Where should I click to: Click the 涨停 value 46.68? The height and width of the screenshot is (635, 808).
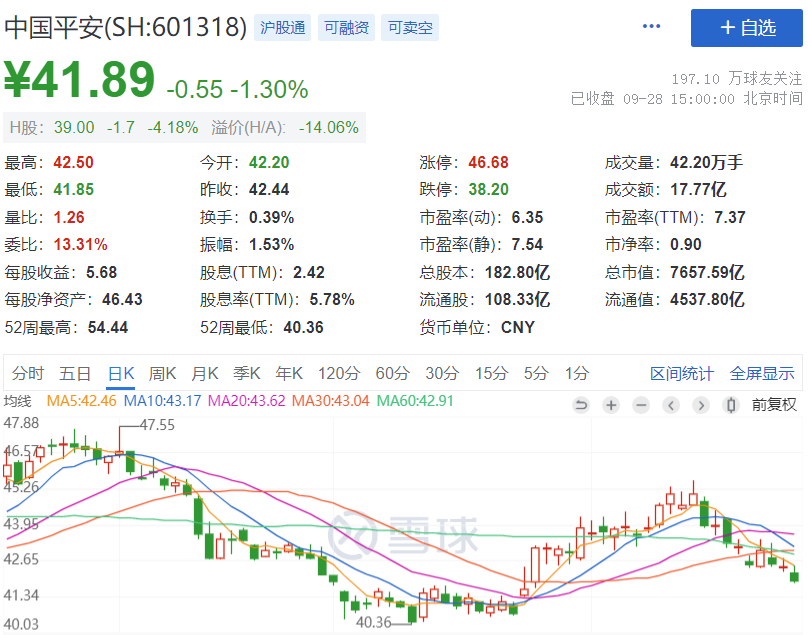point(489,163)
